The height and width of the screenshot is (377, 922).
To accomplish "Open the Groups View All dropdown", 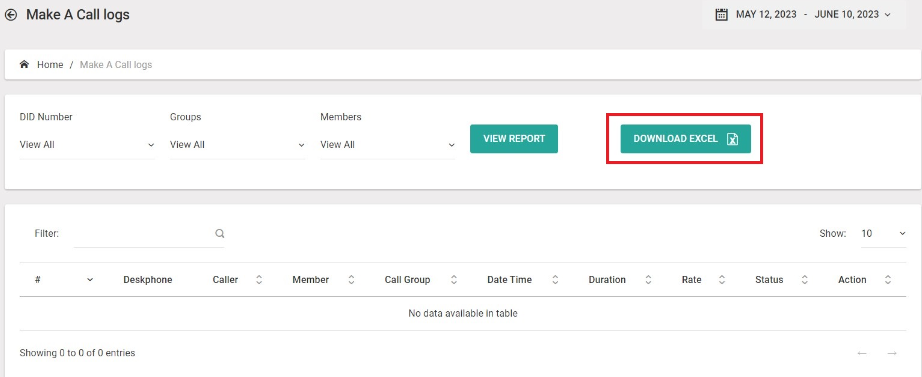I will coord(238,145).
